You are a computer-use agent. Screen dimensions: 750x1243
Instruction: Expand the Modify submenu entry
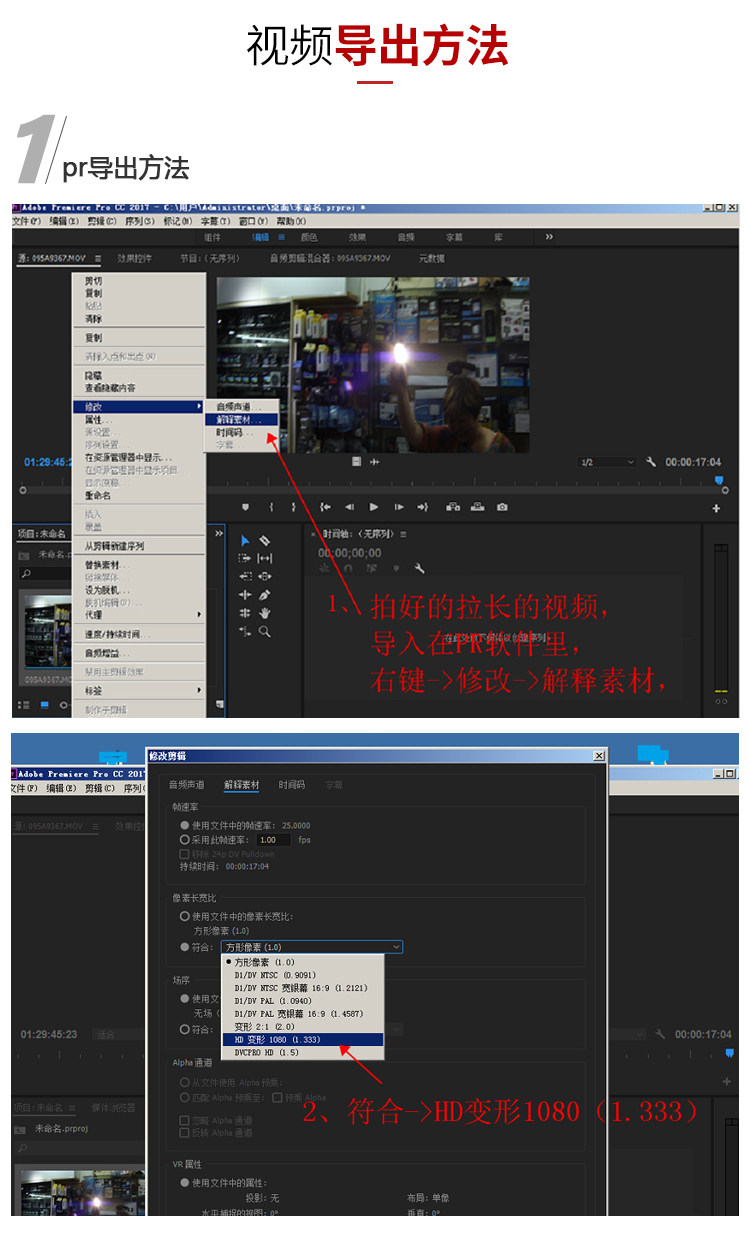[x=139, y=407]
